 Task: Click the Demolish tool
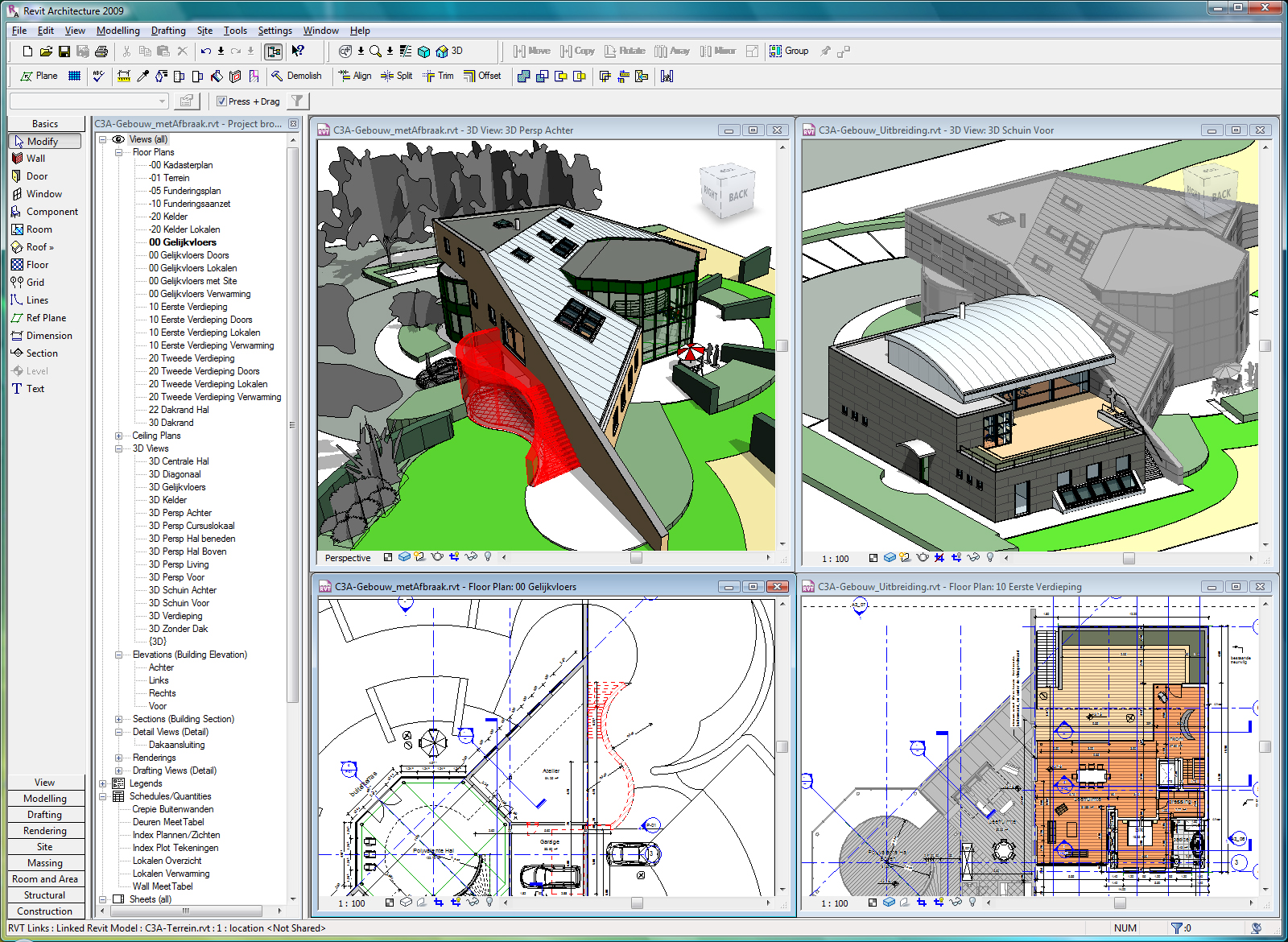(x=296, y=76)
